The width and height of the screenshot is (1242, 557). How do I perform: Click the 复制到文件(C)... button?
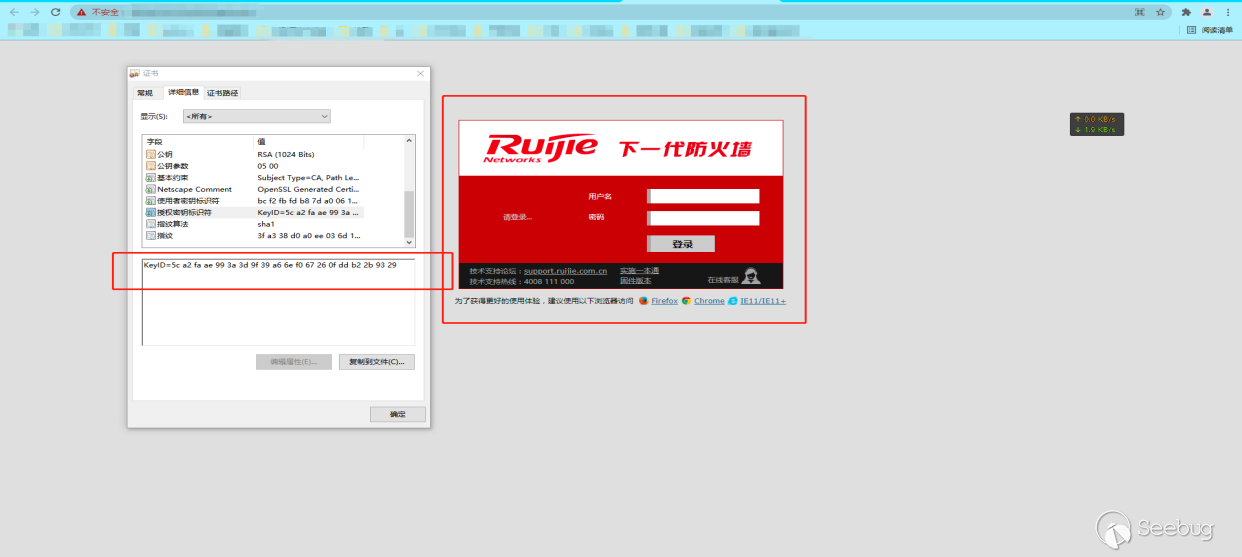(x=376, y=362)
